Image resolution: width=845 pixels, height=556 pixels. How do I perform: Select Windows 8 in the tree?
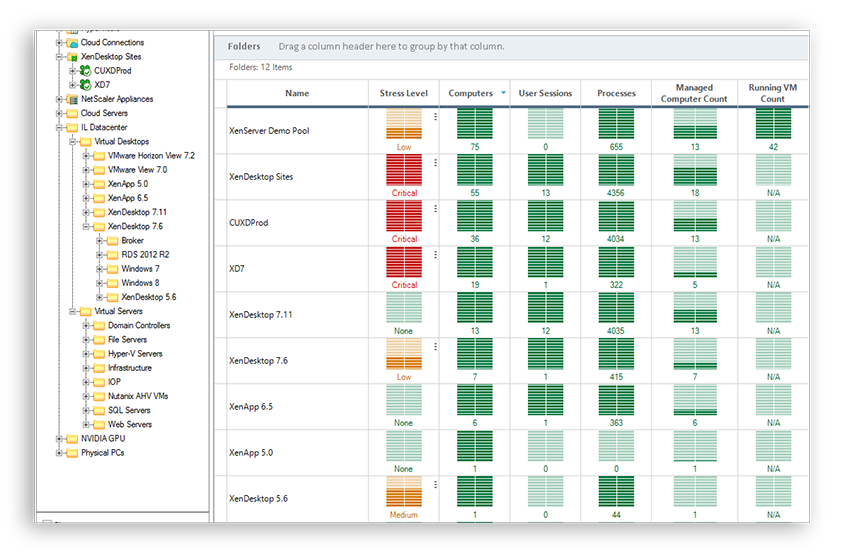pyautogui.click(x=140, y=283)
